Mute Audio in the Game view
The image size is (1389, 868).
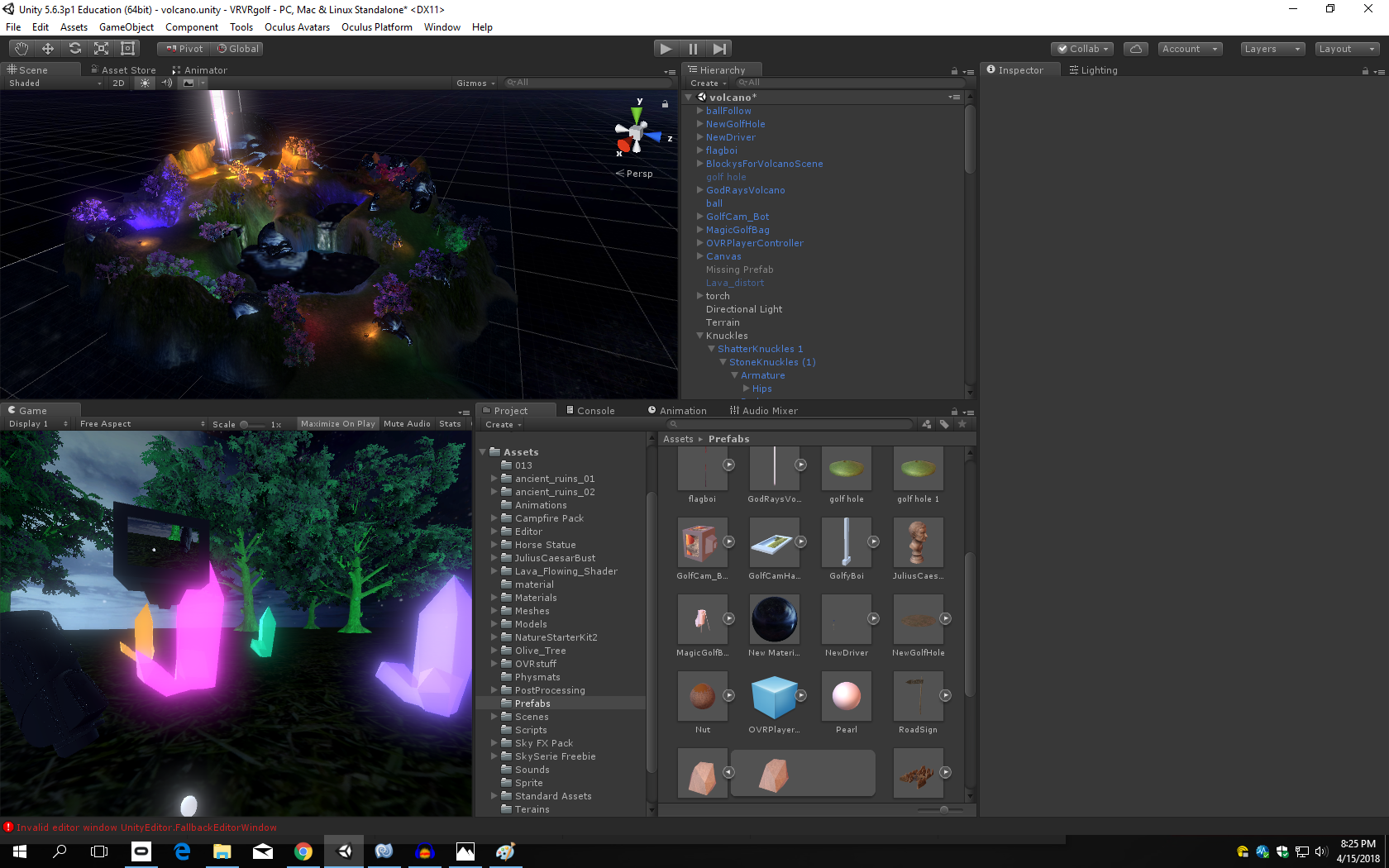click(407, 424)
